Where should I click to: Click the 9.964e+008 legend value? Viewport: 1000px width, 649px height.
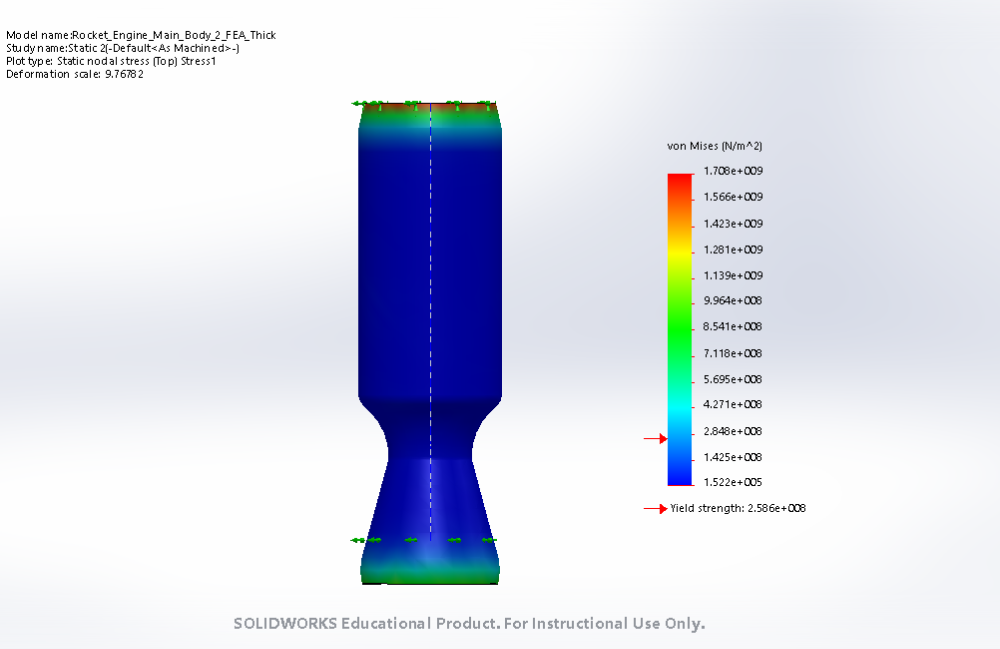(x=733, y=301)
